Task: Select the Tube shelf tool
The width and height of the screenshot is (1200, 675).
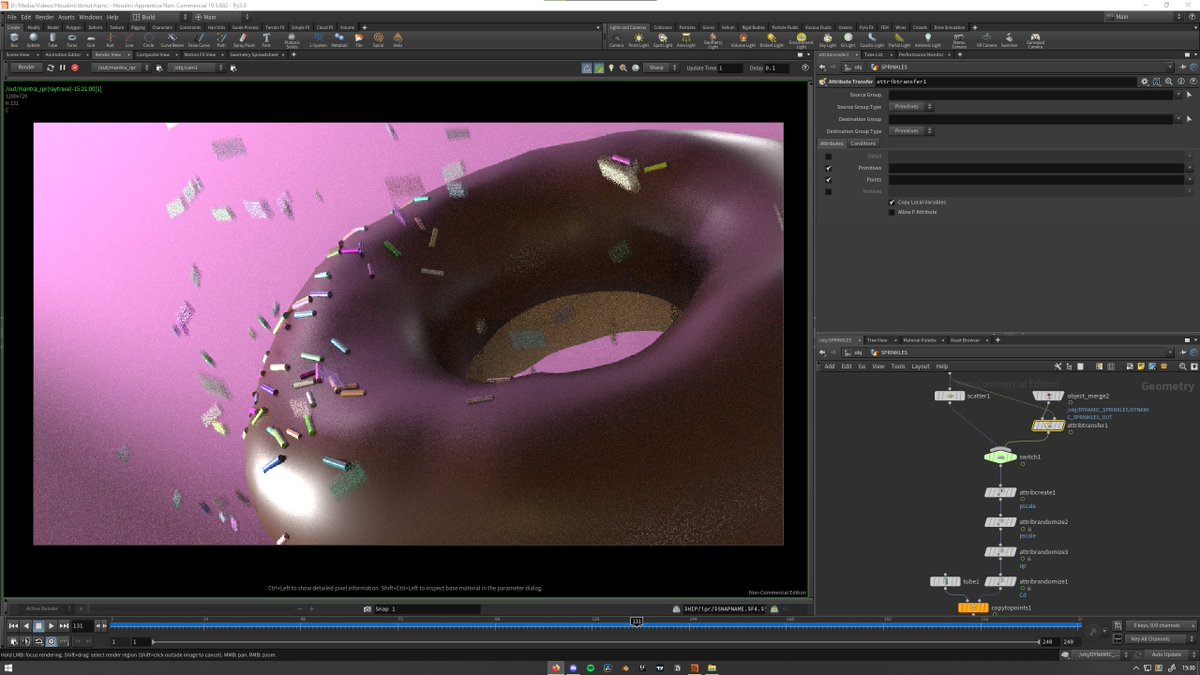Action: (52, 40)
